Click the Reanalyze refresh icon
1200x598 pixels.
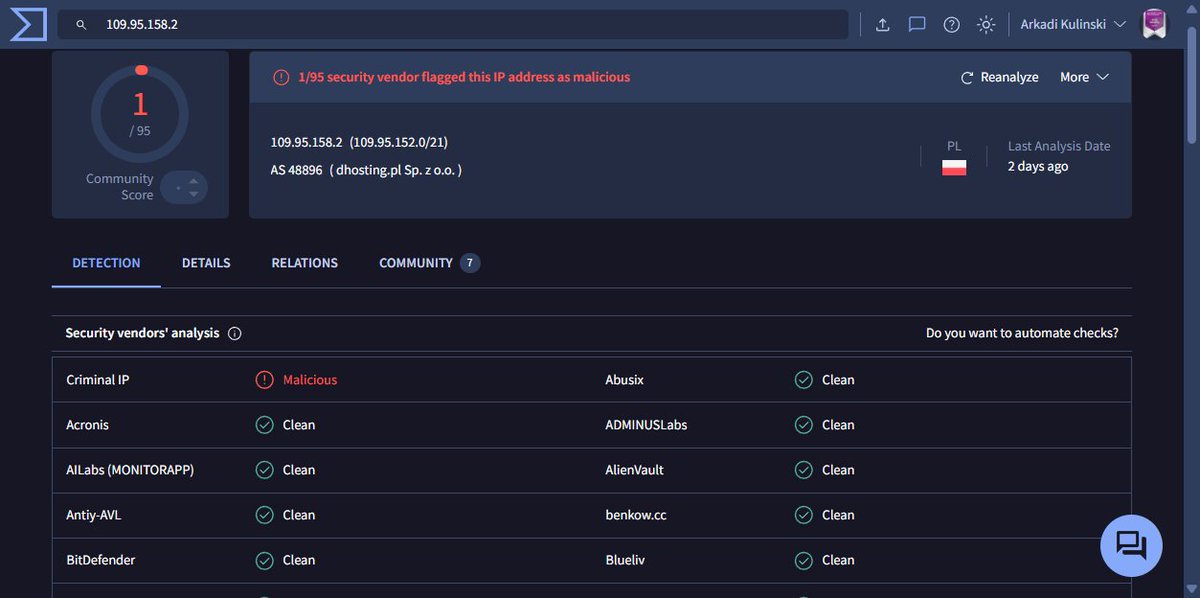[965, 76]
